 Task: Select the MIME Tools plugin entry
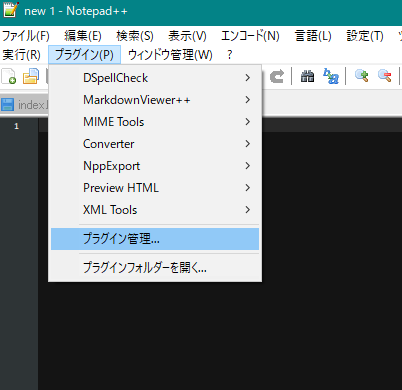(155, 122)
